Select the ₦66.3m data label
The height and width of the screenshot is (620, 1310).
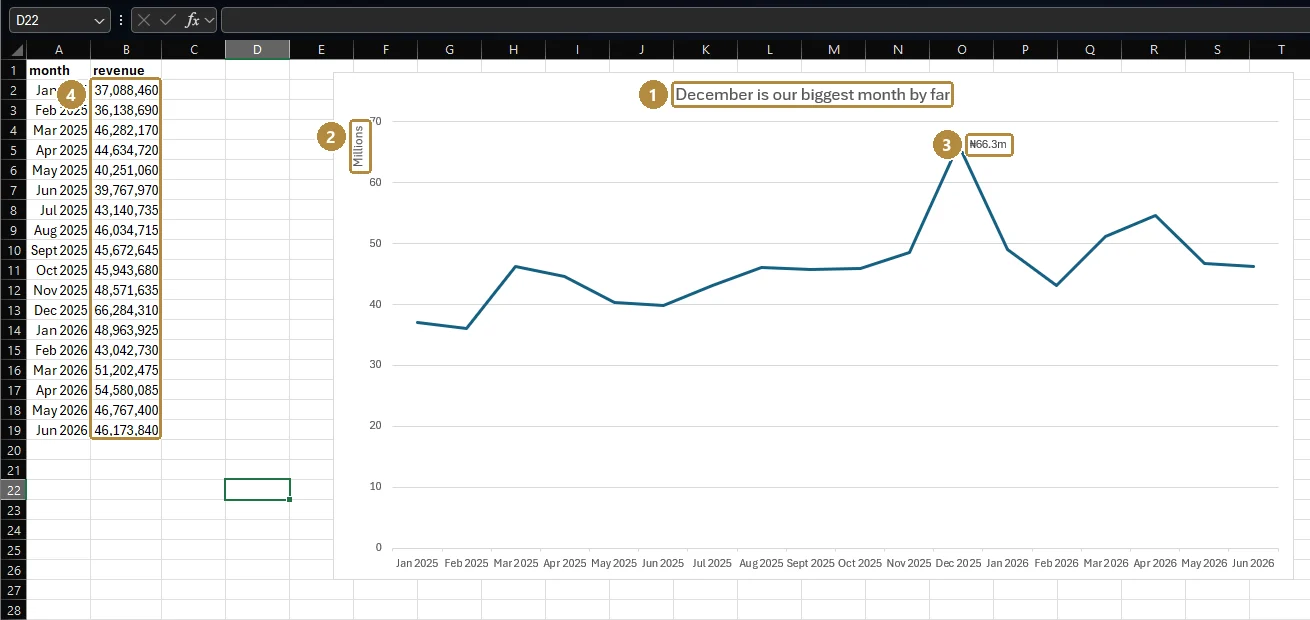990,145
